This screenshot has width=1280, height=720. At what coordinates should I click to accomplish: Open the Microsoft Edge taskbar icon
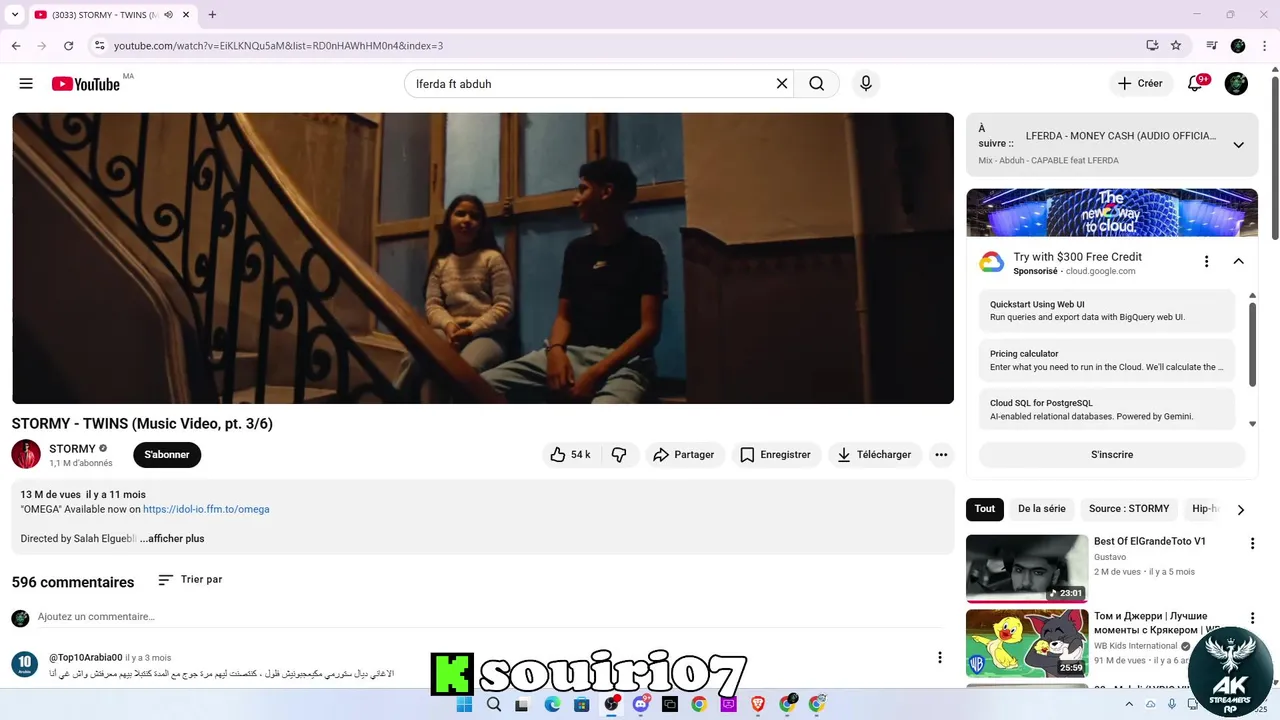(552, 704)
